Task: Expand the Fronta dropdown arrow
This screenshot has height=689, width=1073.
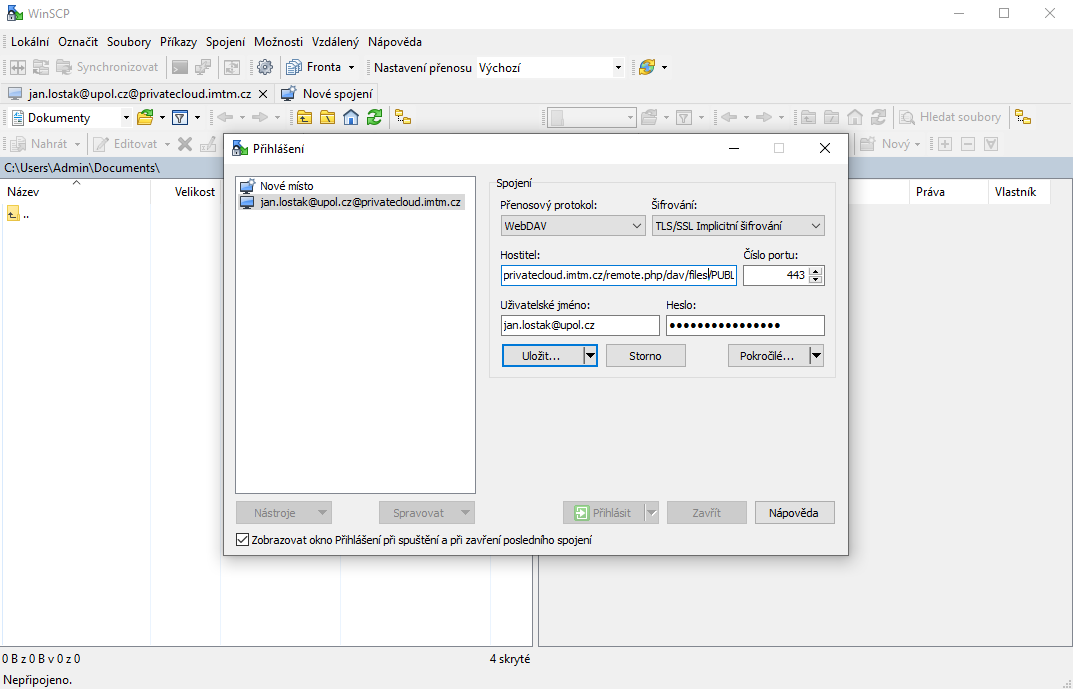Action: tap(352, 67)
